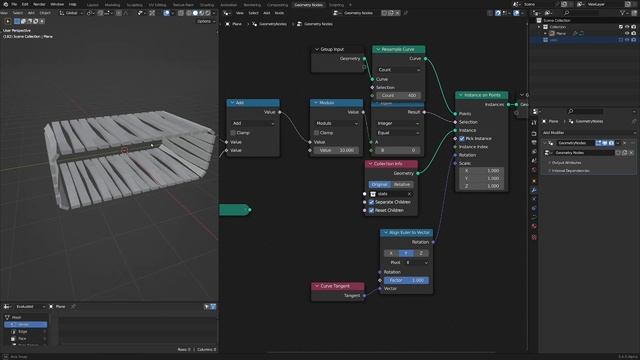Open the Tool properties tab icon
The image size is (640, 360).
(x=534, y=123)
